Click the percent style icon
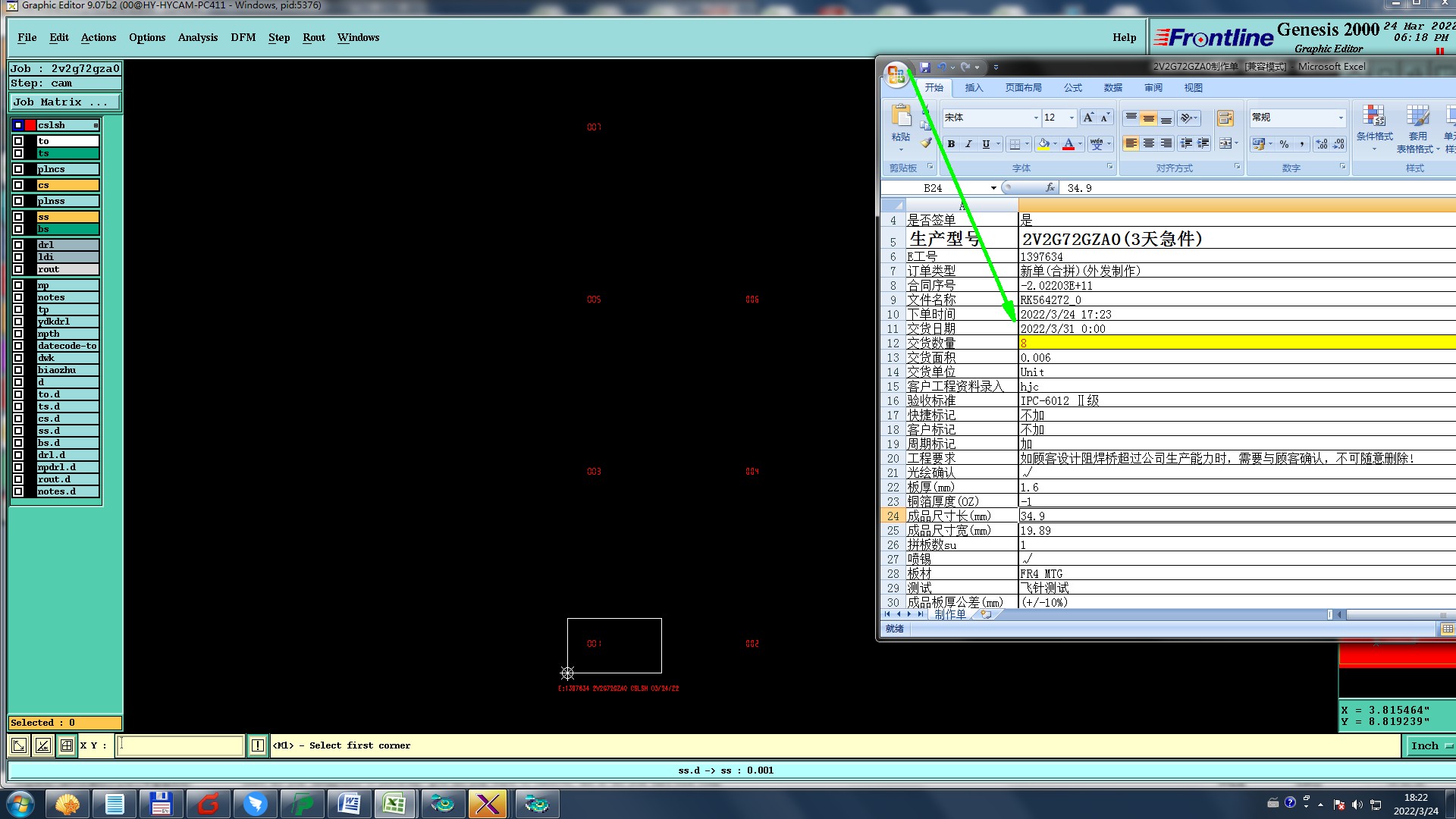Image resolution: width=1456 pixels, height=819 pixels. coord(1284,144)
